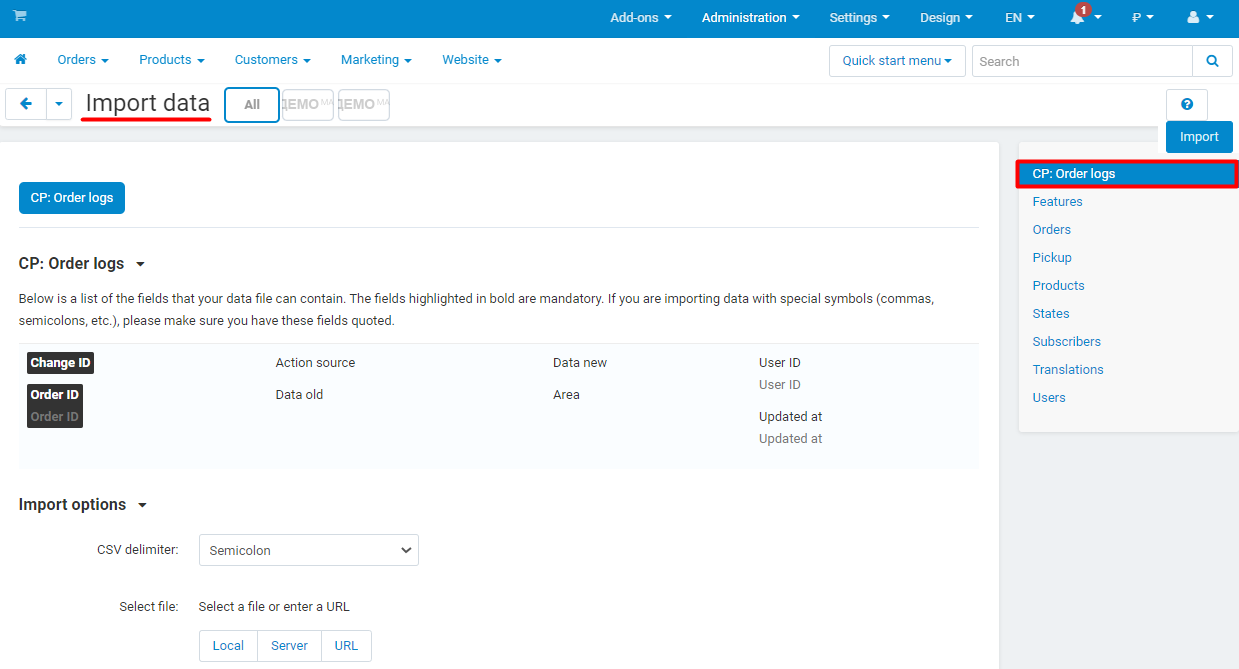Open Subscribers in the right sidebar
The height and width of the screenshot is (669, 1239).
tap(1067, 342)
